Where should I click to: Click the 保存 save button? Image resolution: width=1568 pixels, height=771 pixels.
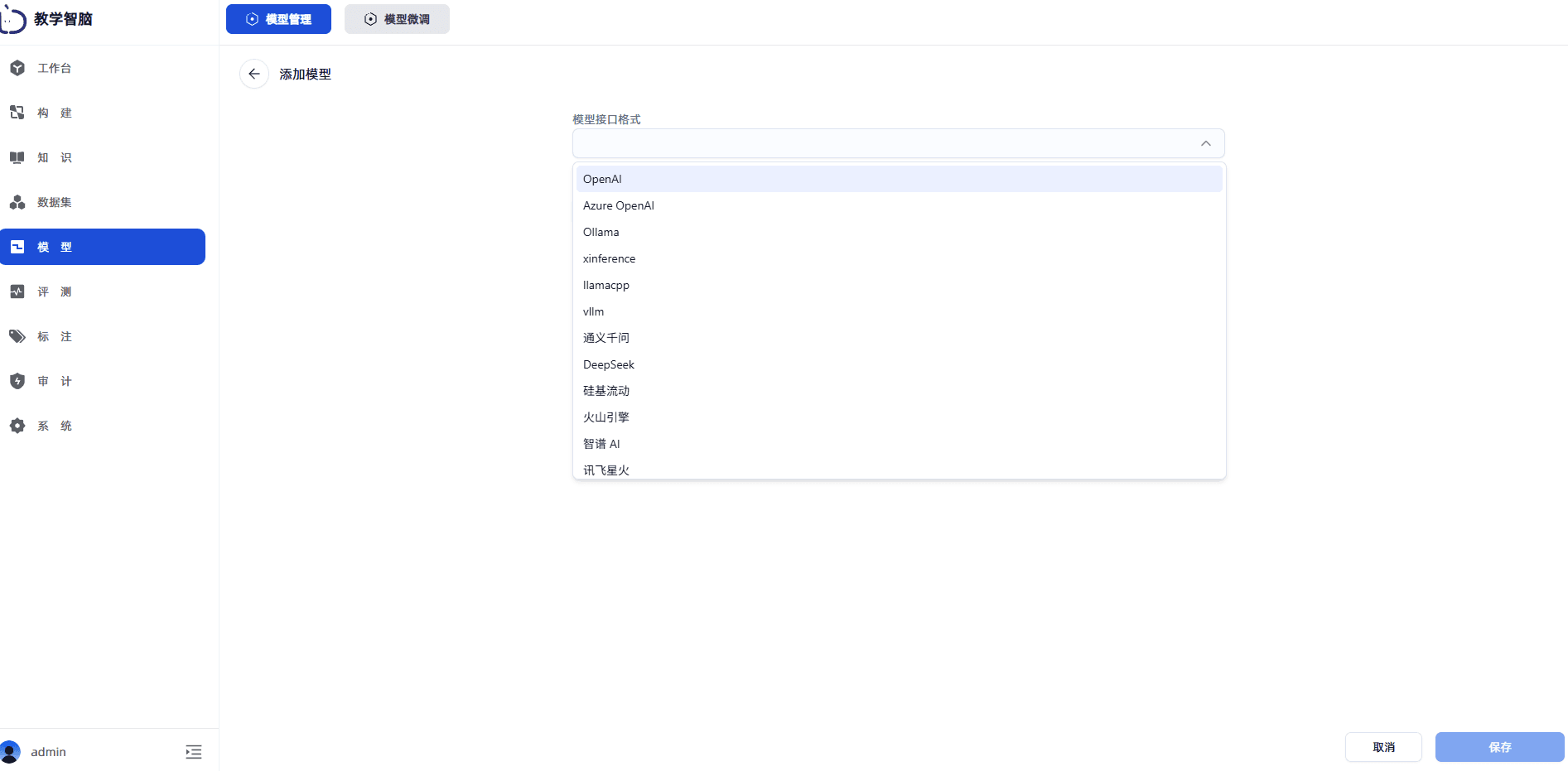(1500, 747)
